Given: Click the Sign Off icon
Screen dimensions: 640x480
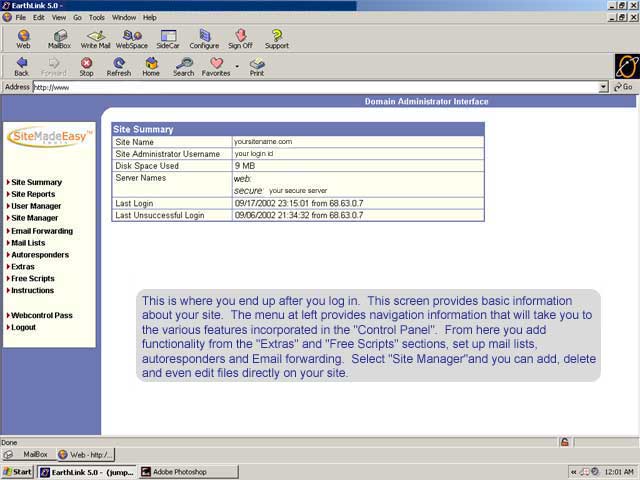Looking at the screenshot, I should tap(240, 38).
